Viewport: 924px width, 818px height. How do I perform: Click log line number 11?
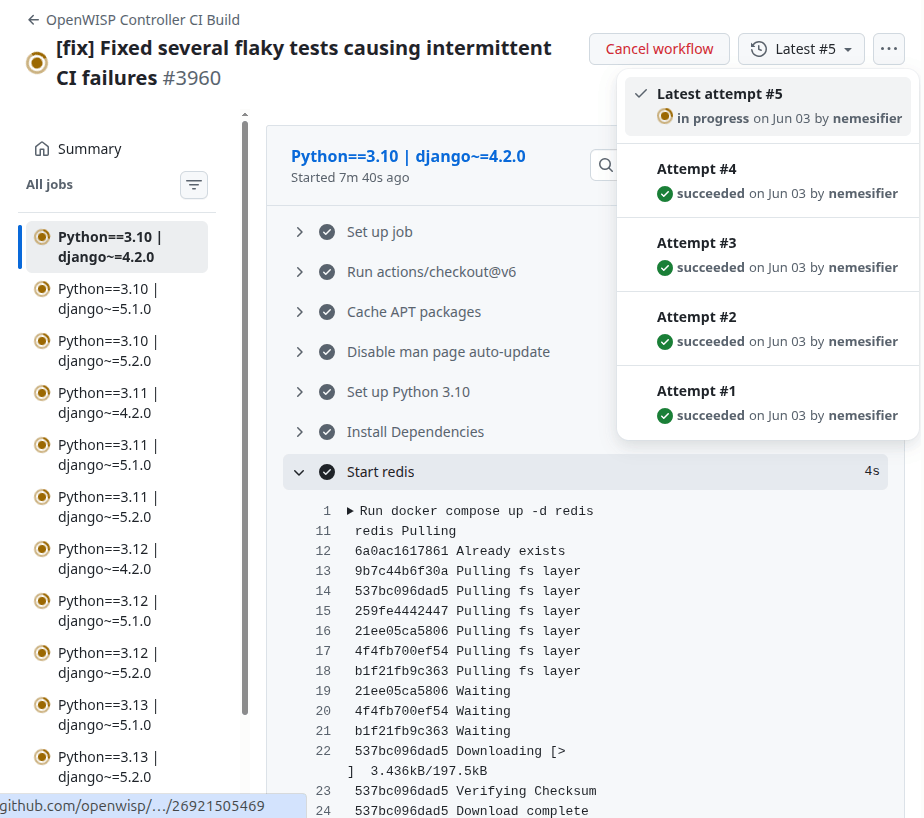[323, 531]
